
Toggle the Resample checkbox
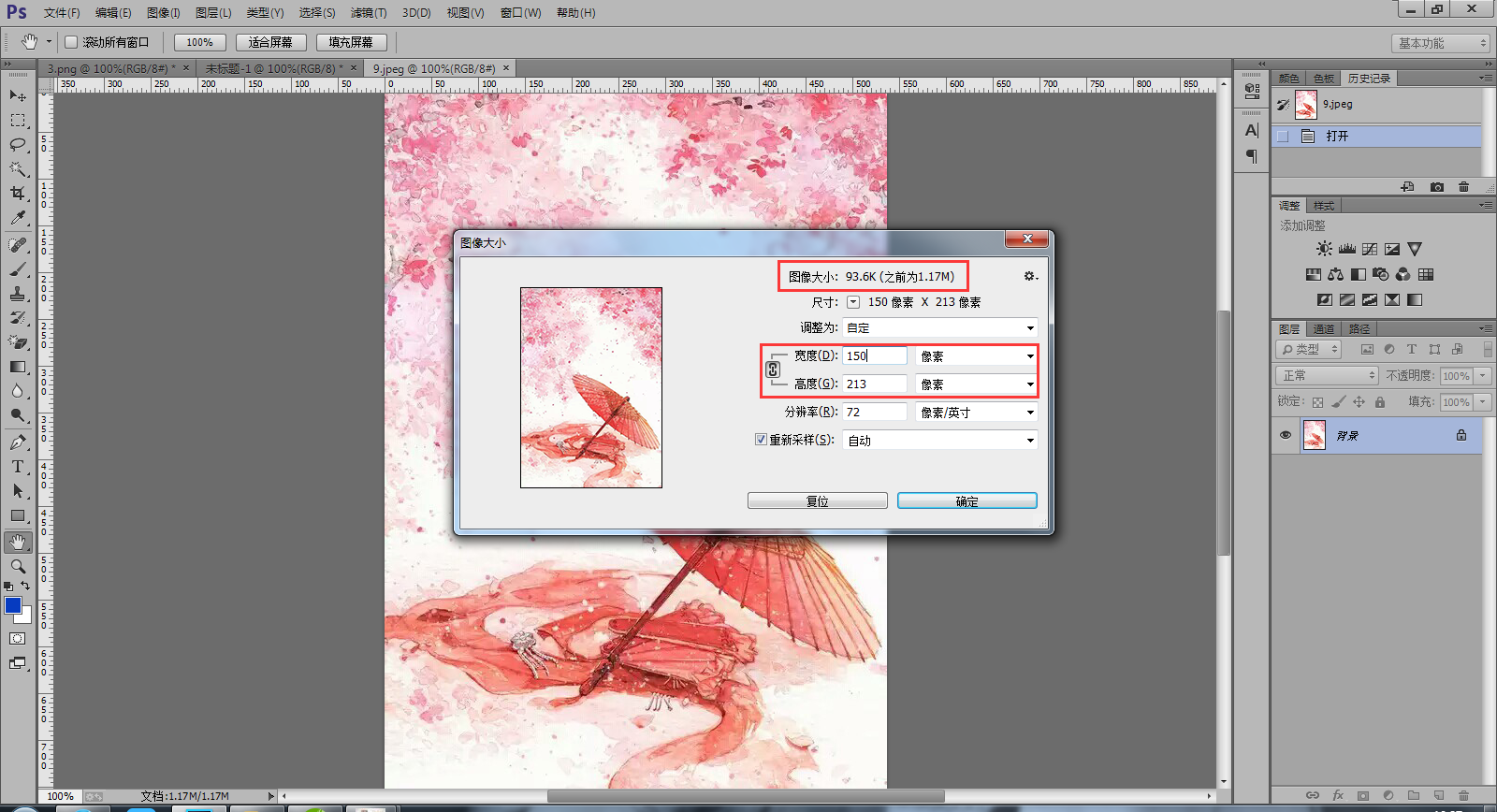pos(761,439)
